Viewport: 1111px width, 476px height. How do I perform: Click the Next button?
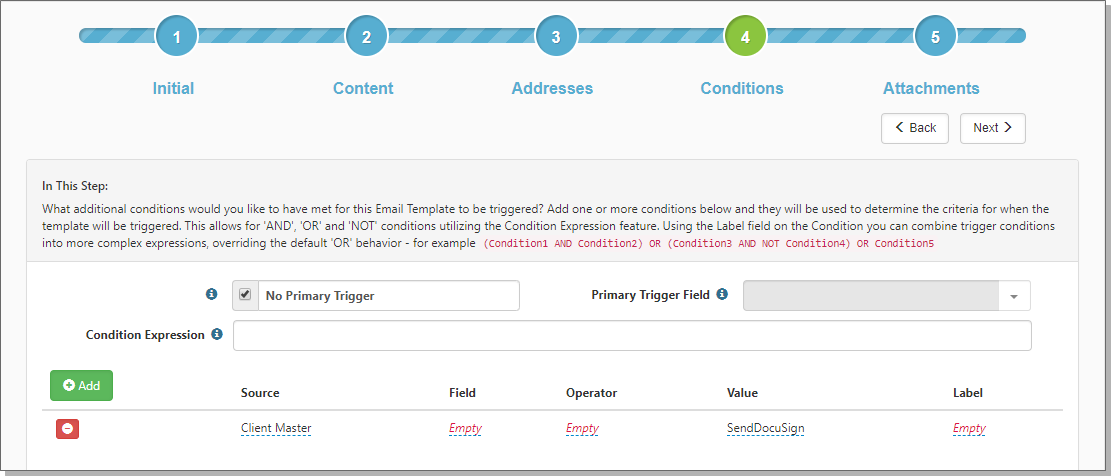(993, 128)
